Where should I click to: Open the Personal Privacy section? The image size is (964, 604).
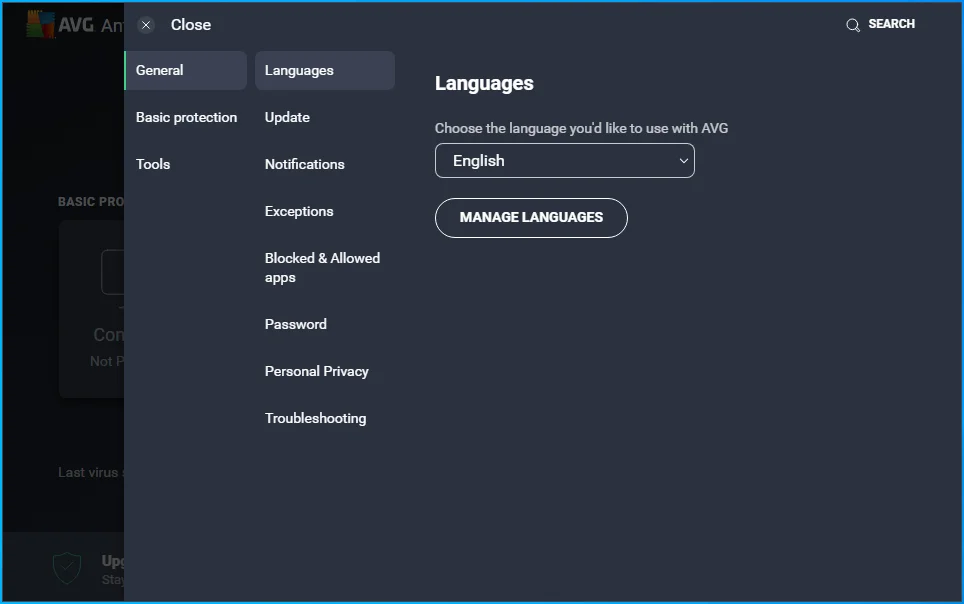tap(317, 372)
